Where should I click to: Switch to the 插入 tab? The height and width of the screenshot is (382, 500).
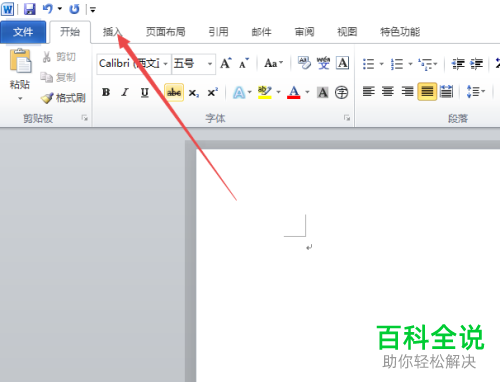coord(113,32)
